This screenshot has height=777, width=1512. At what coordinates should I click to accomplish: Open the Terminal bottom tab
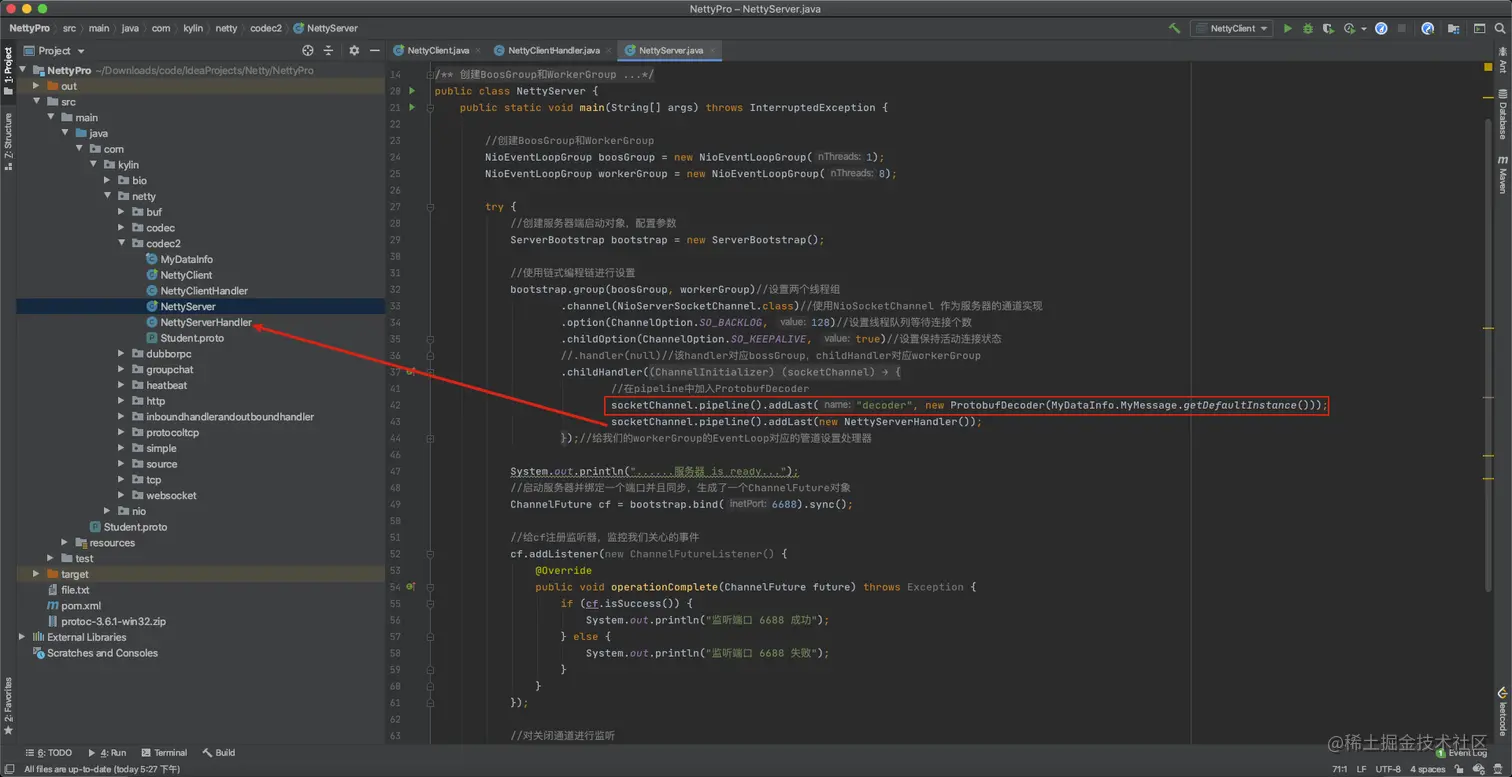coord(164,753)
